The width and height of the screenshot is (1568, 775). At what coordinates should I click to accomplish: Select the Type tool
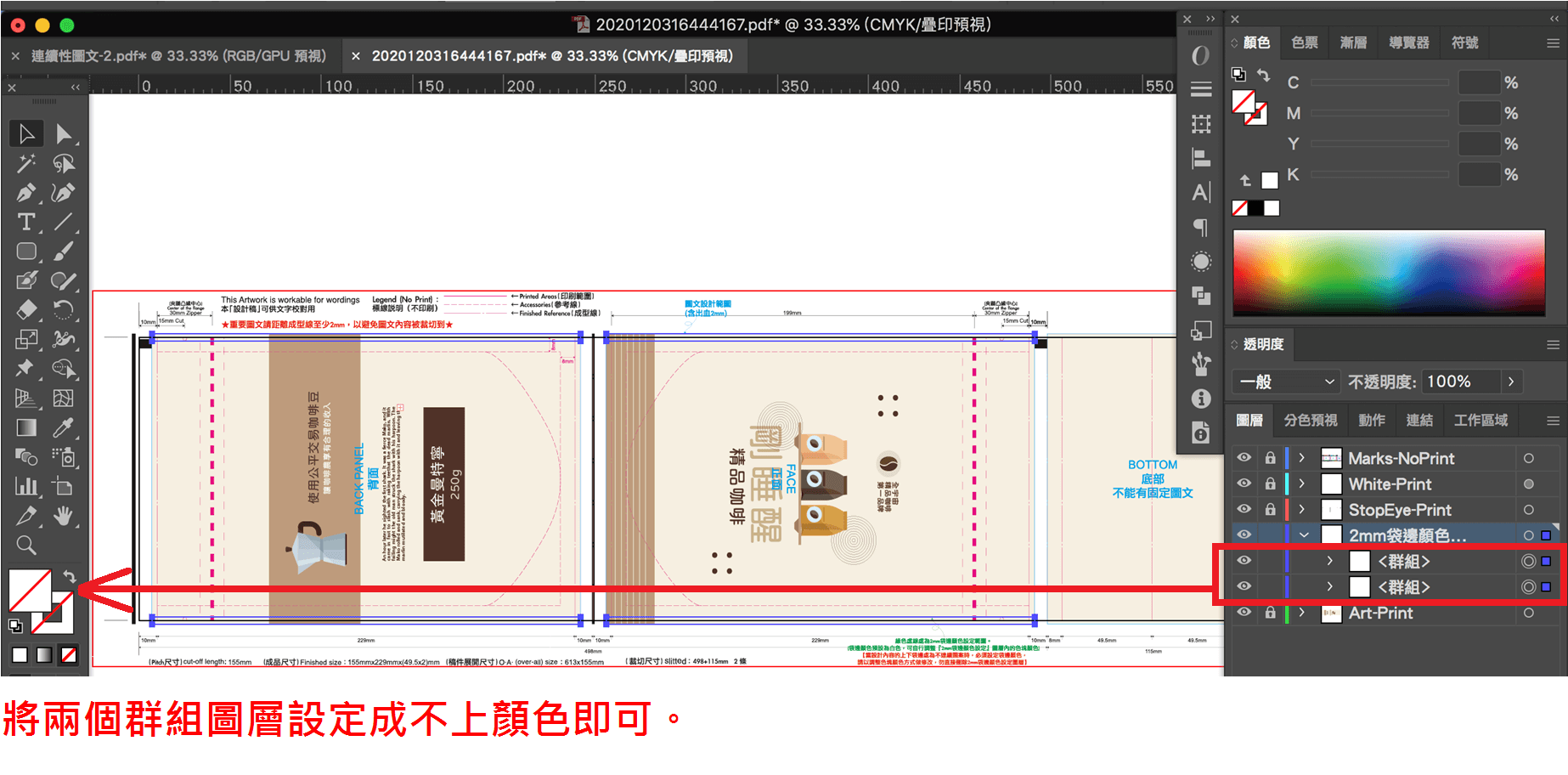tap(25, 222)
